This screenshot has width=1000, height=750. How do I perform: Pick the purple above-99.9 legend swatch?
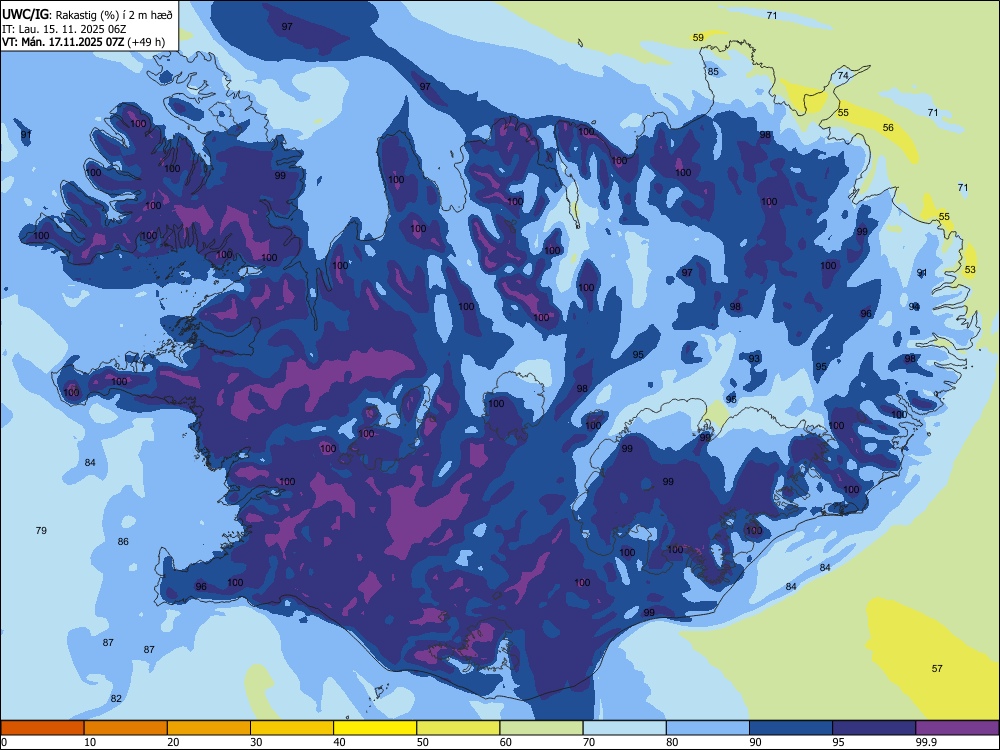click(x=957, y=728)
